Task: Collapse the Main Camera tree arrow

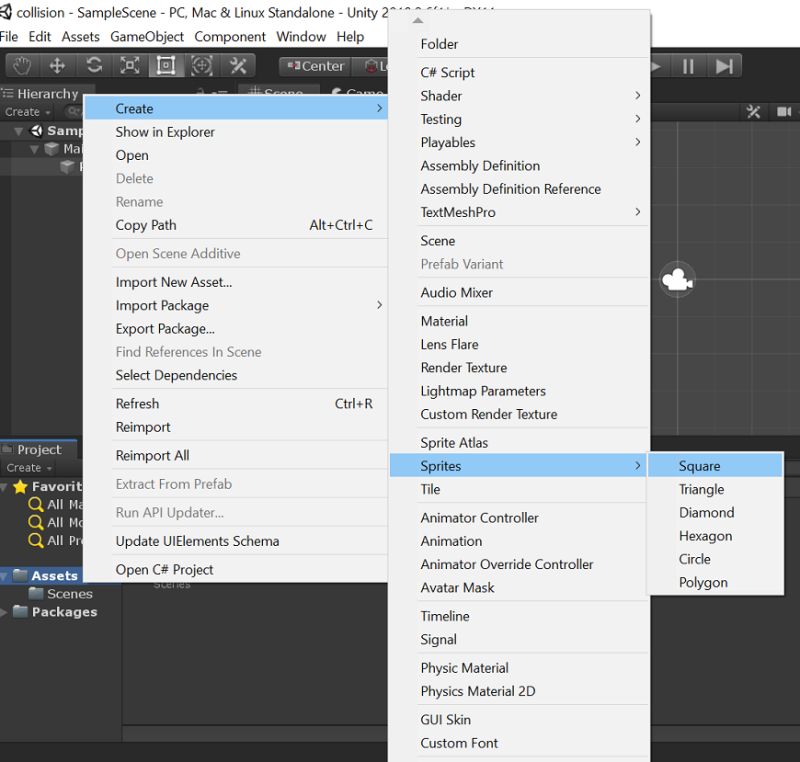Action: click(35, 149)
